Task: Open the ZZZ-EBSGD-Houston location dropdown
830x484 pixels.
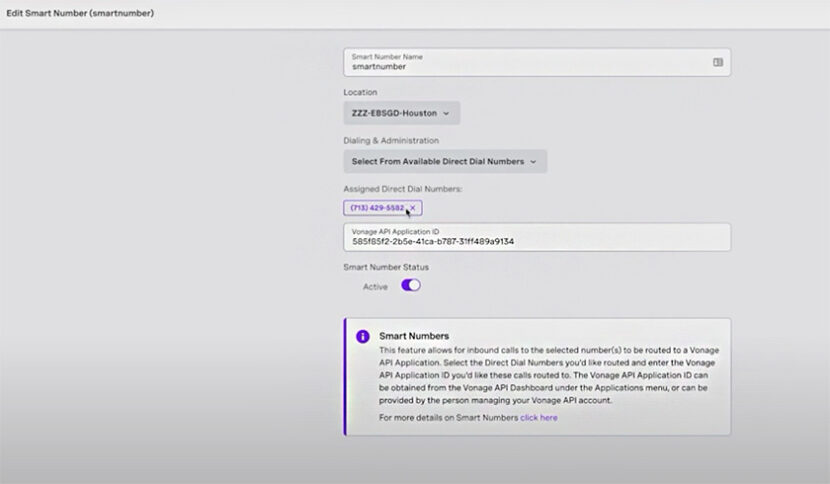Action: tap(401, 113)
